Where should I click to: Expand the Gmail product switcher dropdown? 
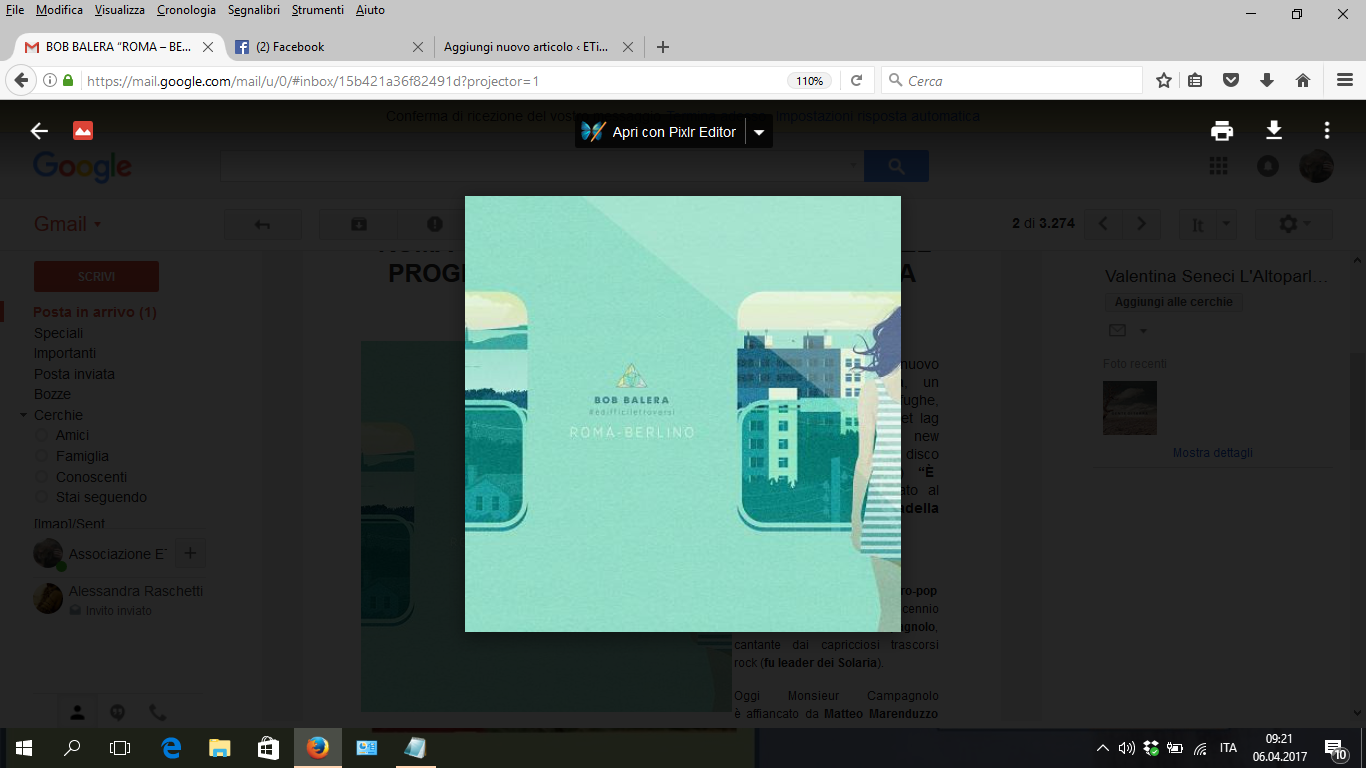[x=68, y=224]
